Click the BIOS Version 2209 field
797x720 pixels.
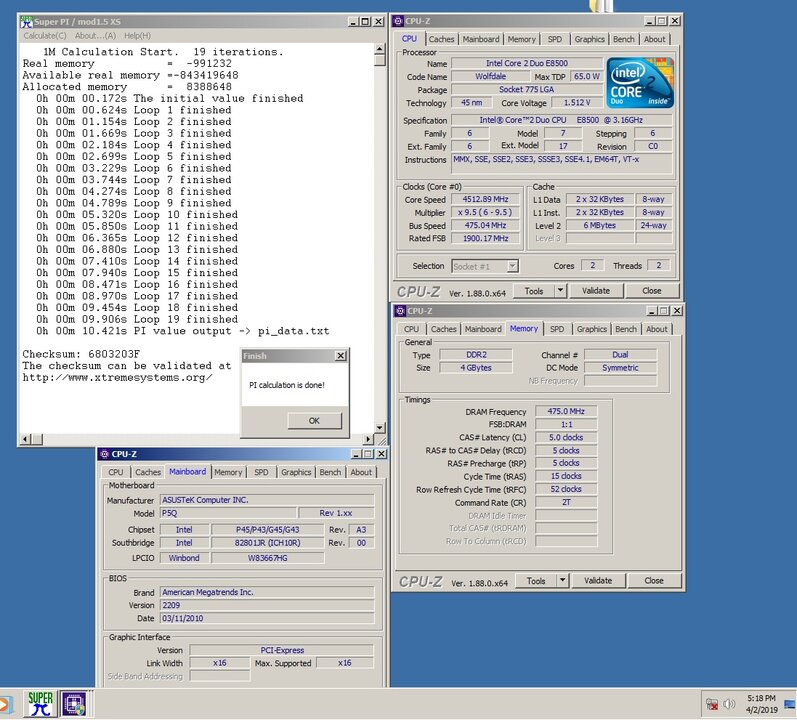coord(267,605)
